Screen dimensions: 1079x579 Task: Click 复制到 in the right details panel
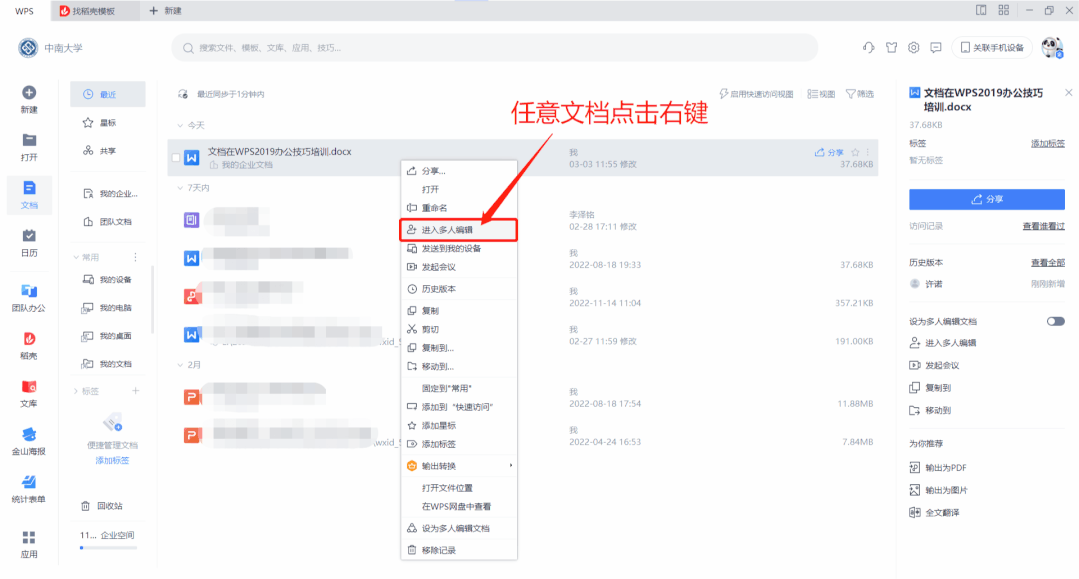click(930, 388)
